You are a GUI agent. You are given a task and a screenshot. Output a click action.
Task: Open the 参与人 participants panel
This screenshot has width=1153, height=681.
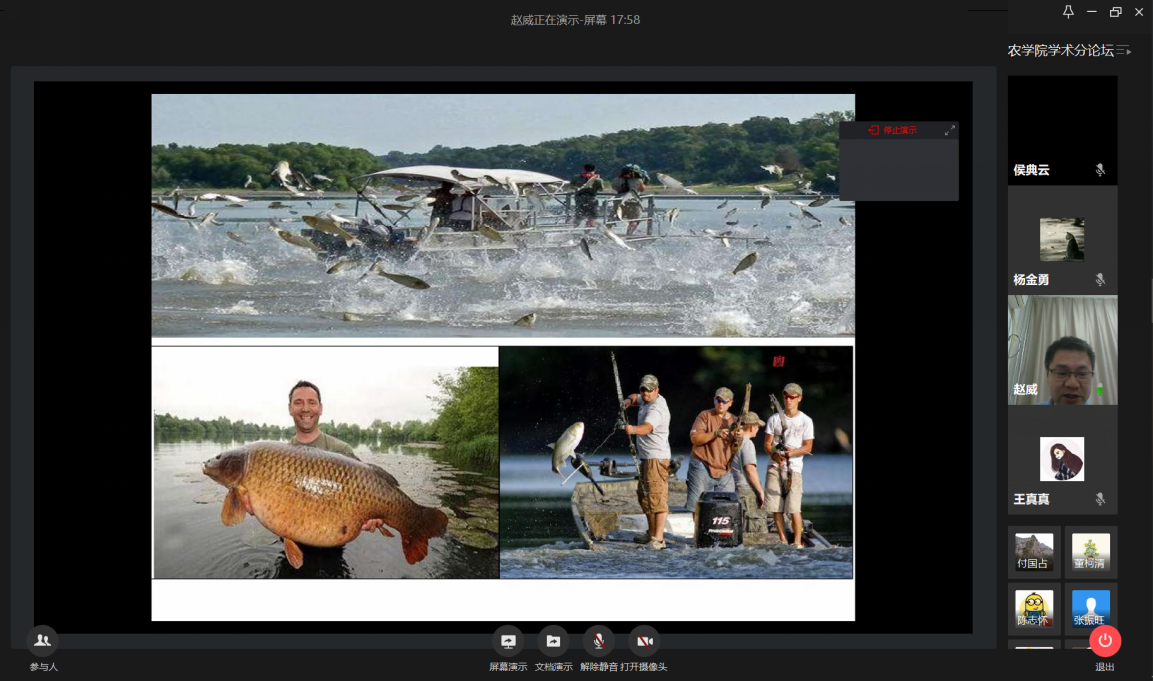click(x=42, y=641)
